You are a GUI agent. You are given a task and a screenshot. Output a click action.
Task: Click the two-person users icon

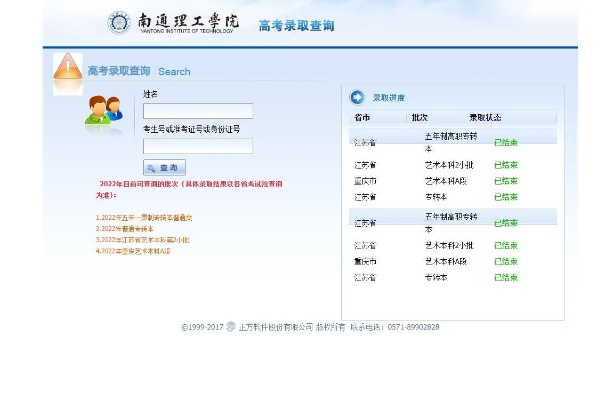pyautogui.click(x=104, y=110)
